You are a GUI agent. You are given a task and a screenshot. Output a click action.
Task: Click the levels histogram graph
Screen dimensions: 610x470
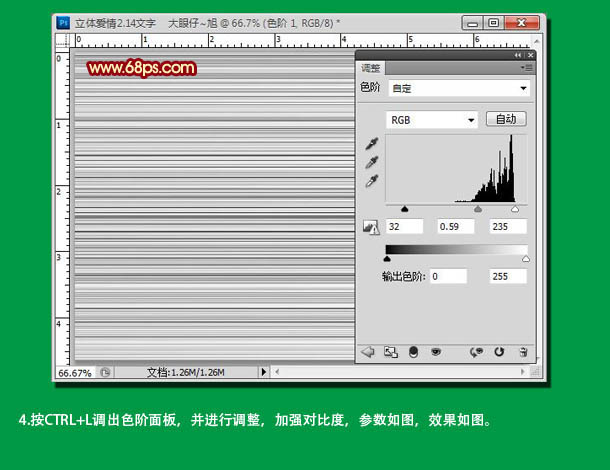[x=456, y=168]
